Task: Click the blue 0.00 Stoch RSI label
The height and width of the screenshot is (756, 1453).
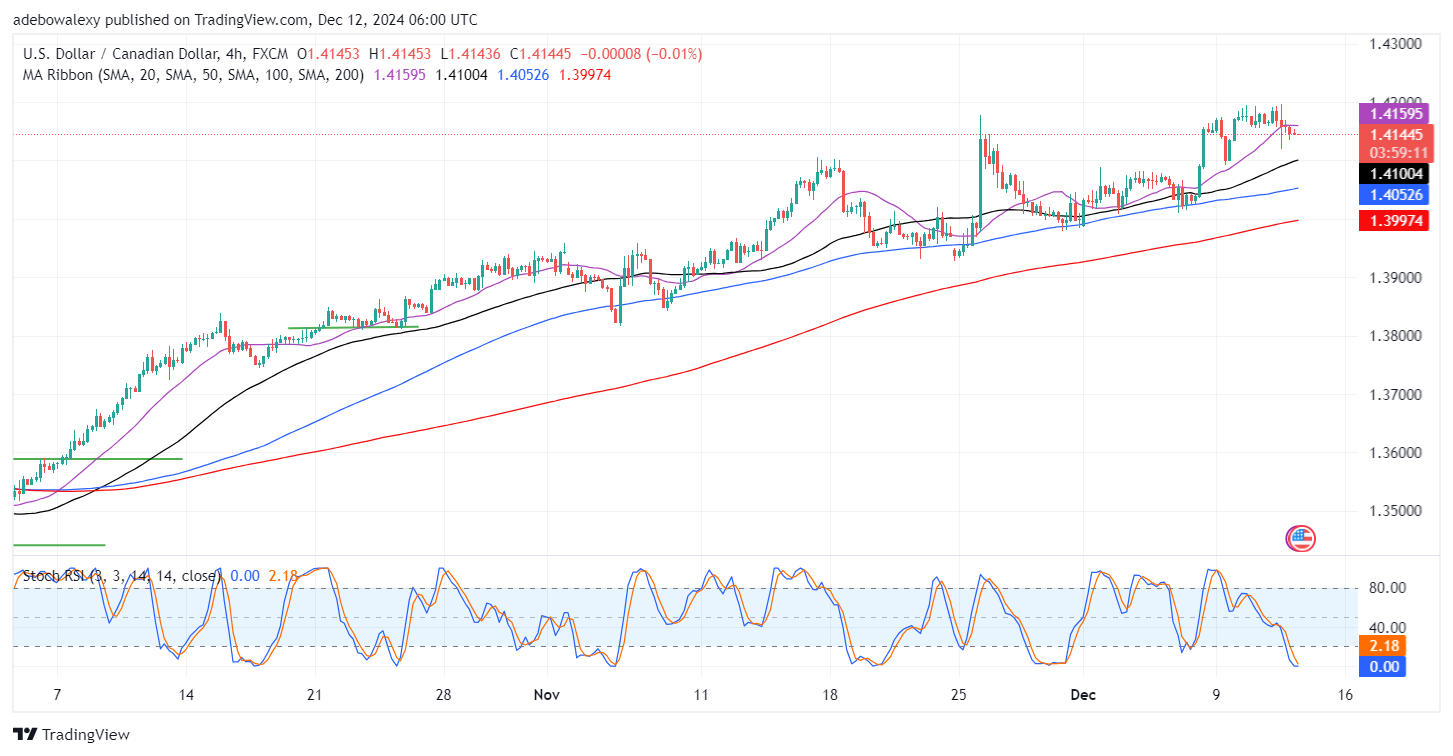Action: click(x=1383, y=666)
